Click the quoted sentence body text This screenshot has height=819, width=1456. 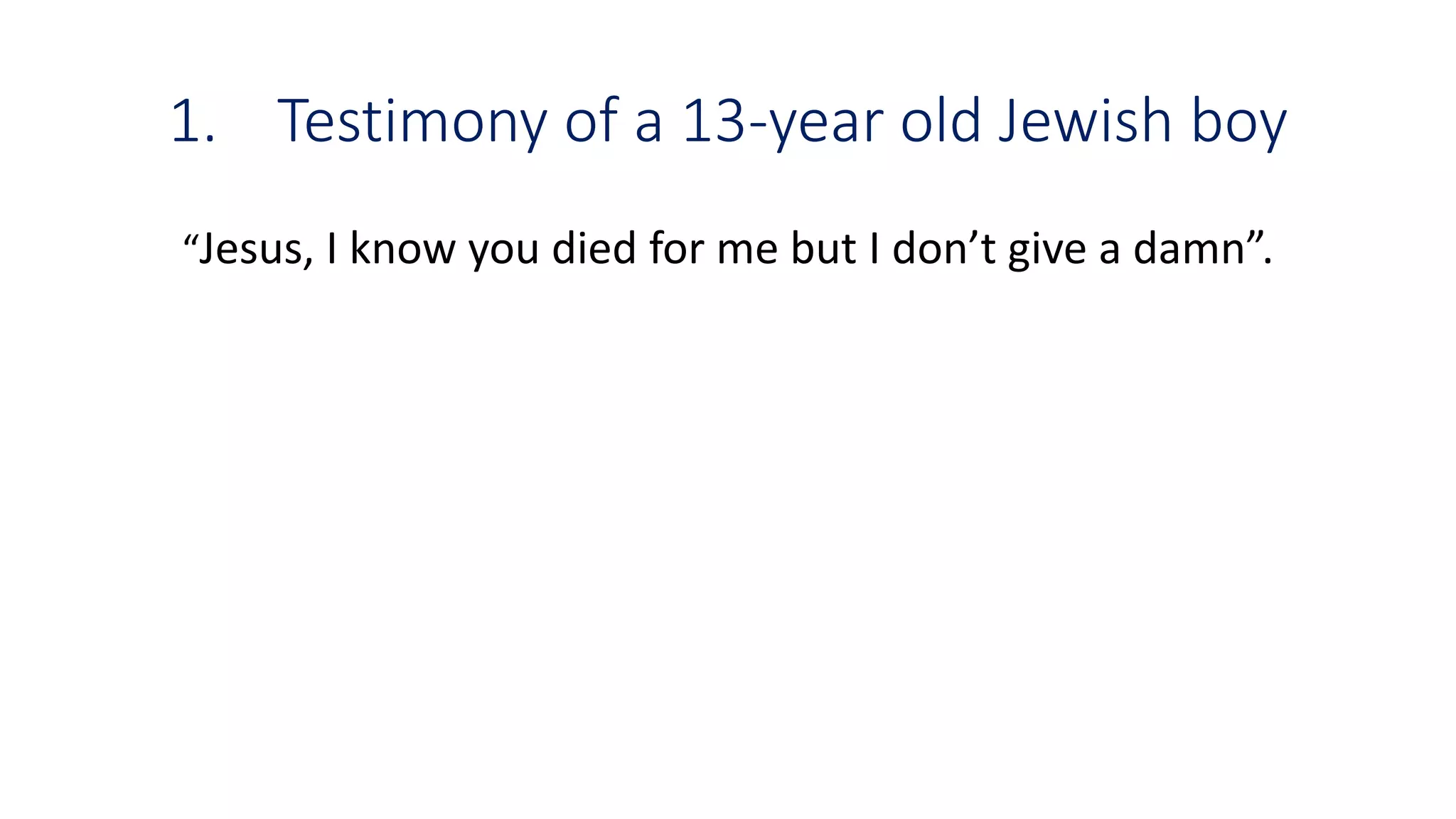point(727,249)
